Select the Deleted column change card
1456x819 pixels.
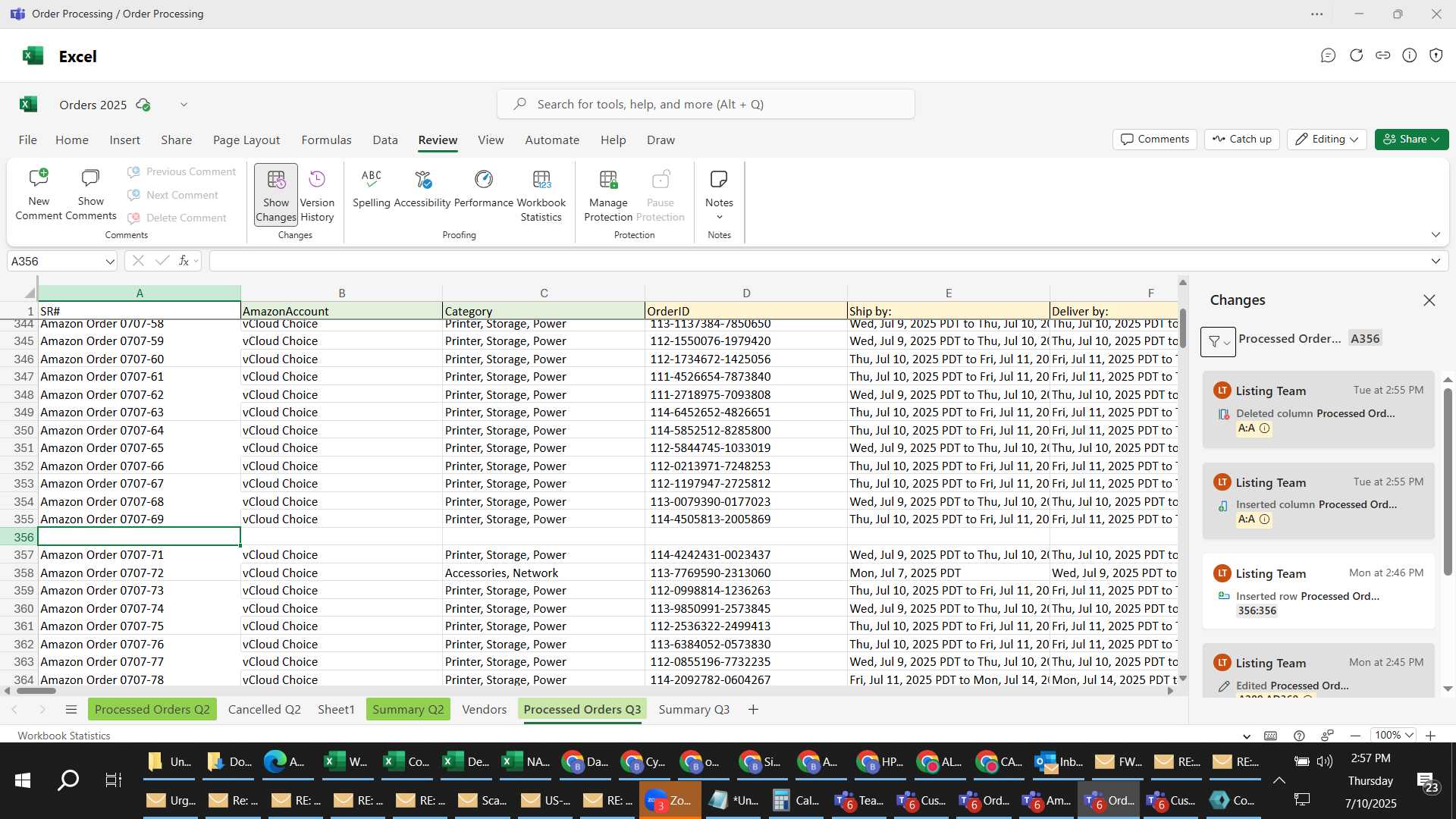pyautogui.click(x=1318, y=409)
